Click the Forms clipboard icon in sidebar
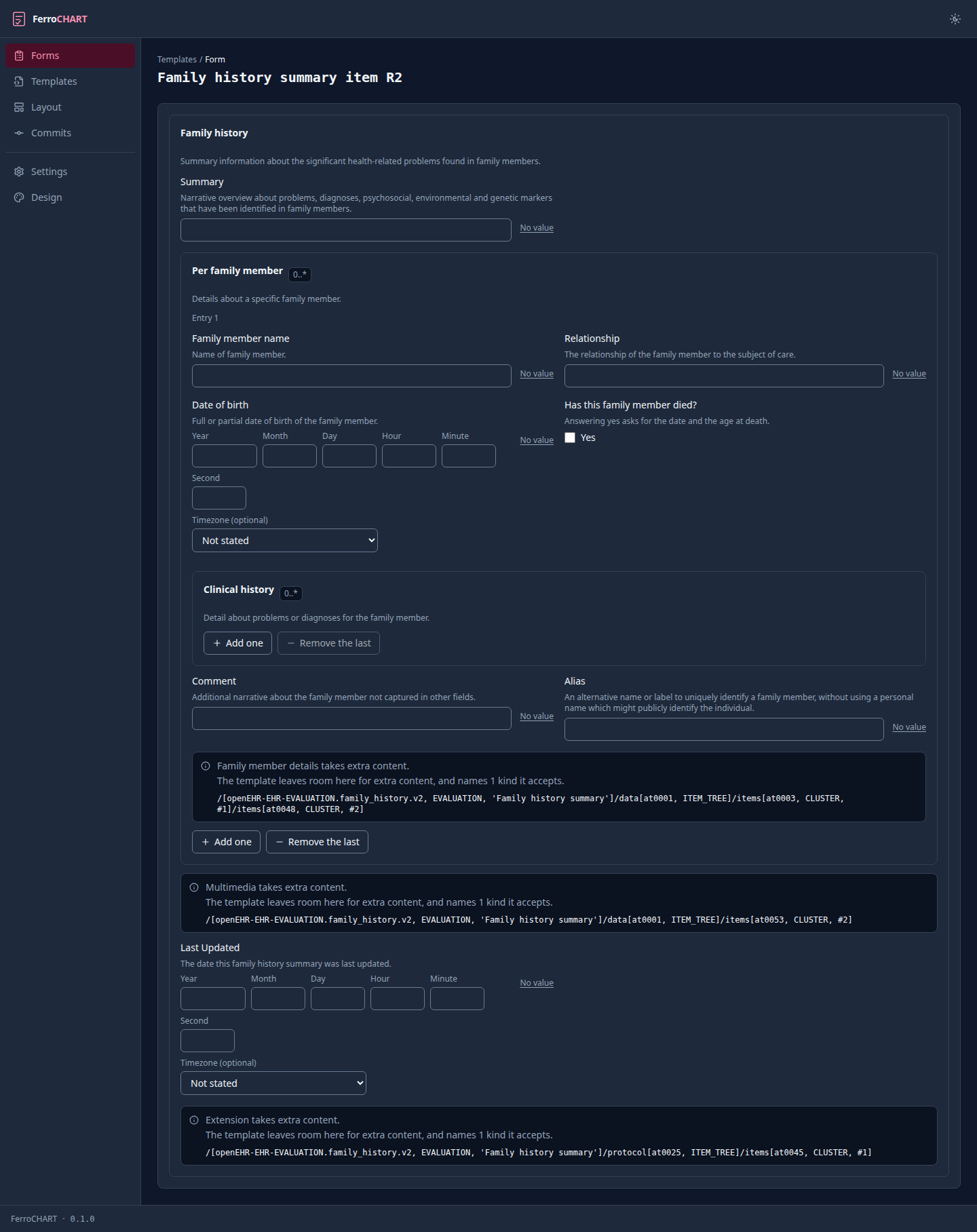977x1232 pixels. click(x=19, y=56)
